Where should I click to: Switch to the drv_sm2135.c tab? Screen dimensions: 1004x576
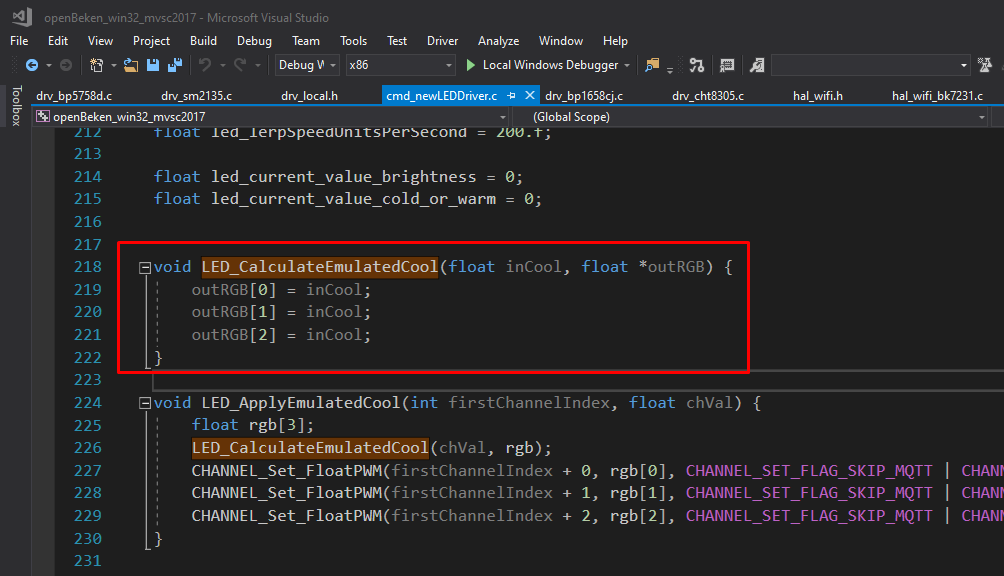coord(197,96)
